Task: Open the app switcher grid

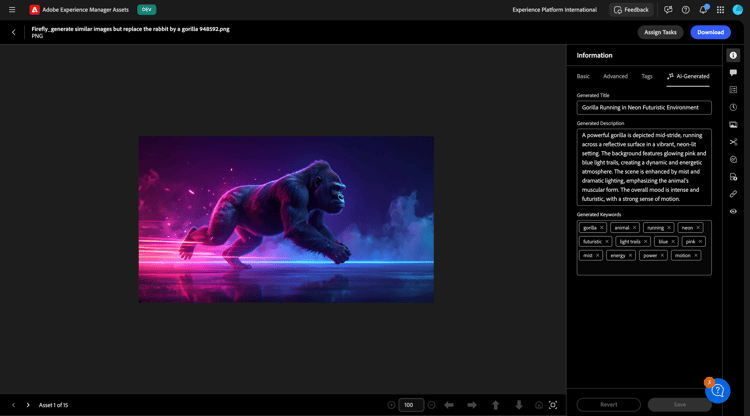Action: pos(720,10)
